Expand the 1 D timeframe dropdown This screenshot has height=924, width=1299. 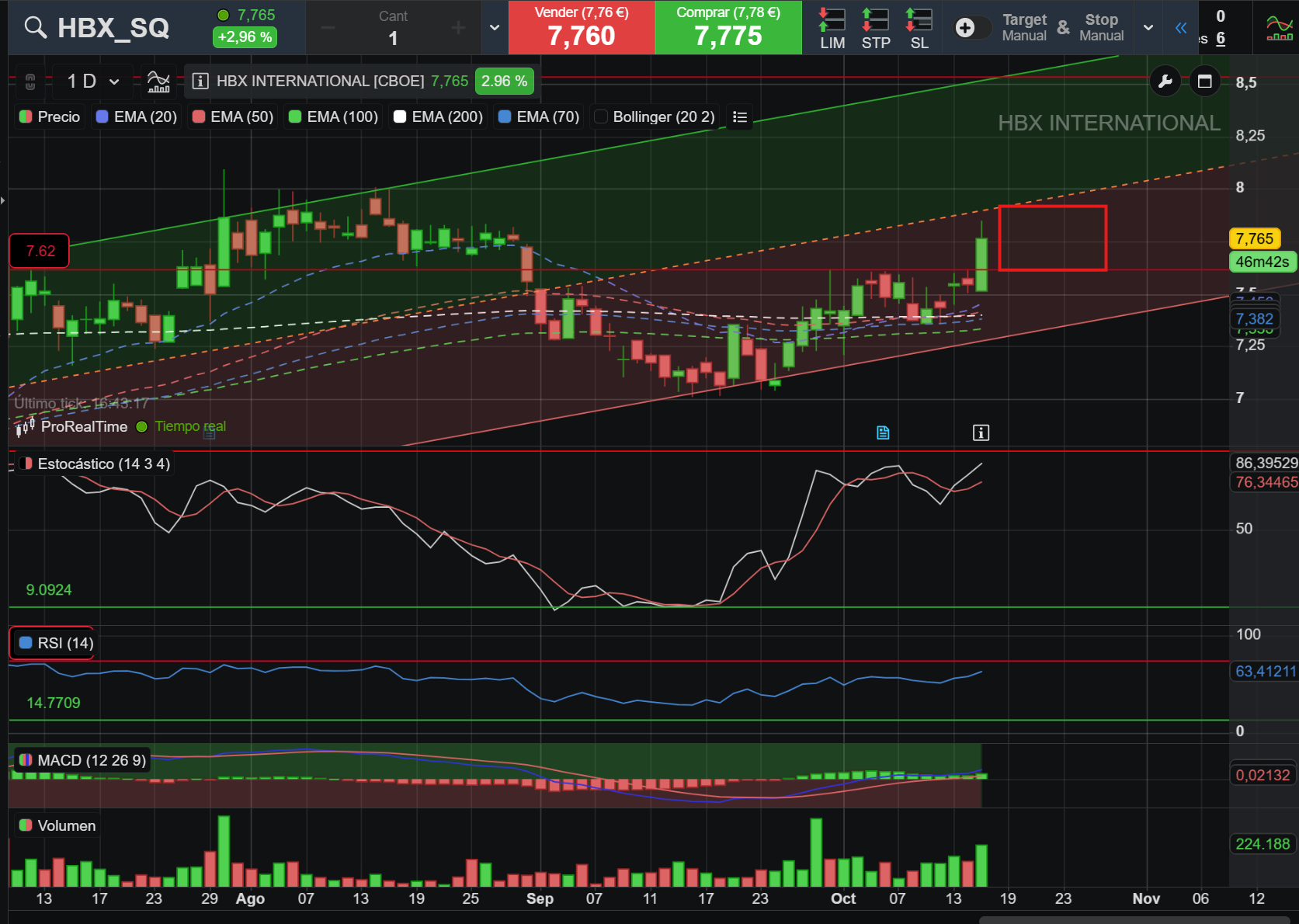[93, 81]
